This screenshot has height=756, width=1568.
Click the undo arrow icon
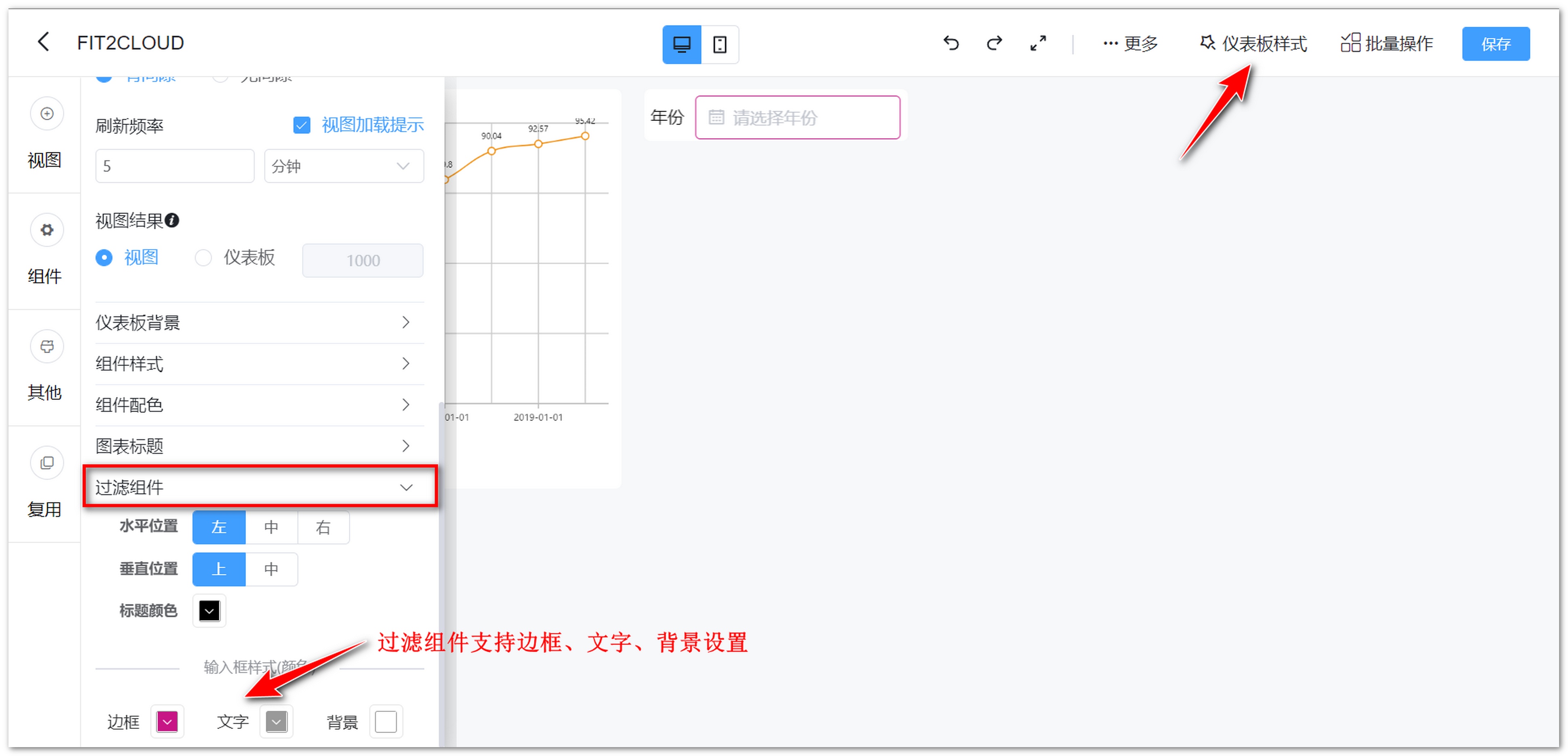[x=951, y=43]
